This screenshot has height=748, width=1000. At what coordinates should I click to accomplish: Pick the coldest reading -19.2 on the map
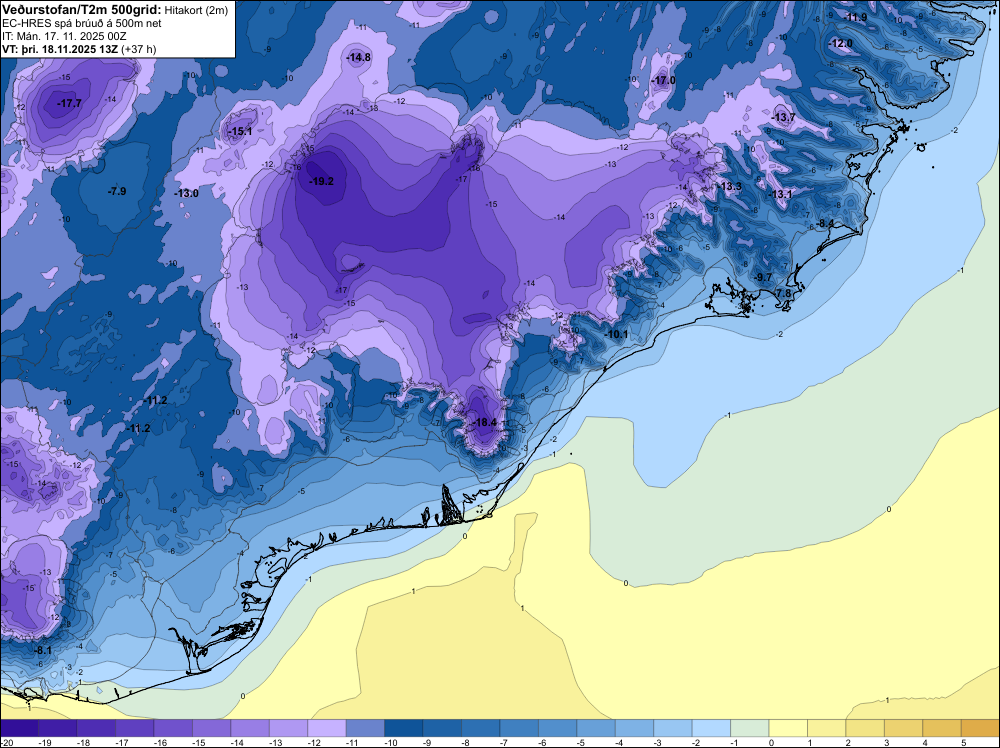point(321,181)
